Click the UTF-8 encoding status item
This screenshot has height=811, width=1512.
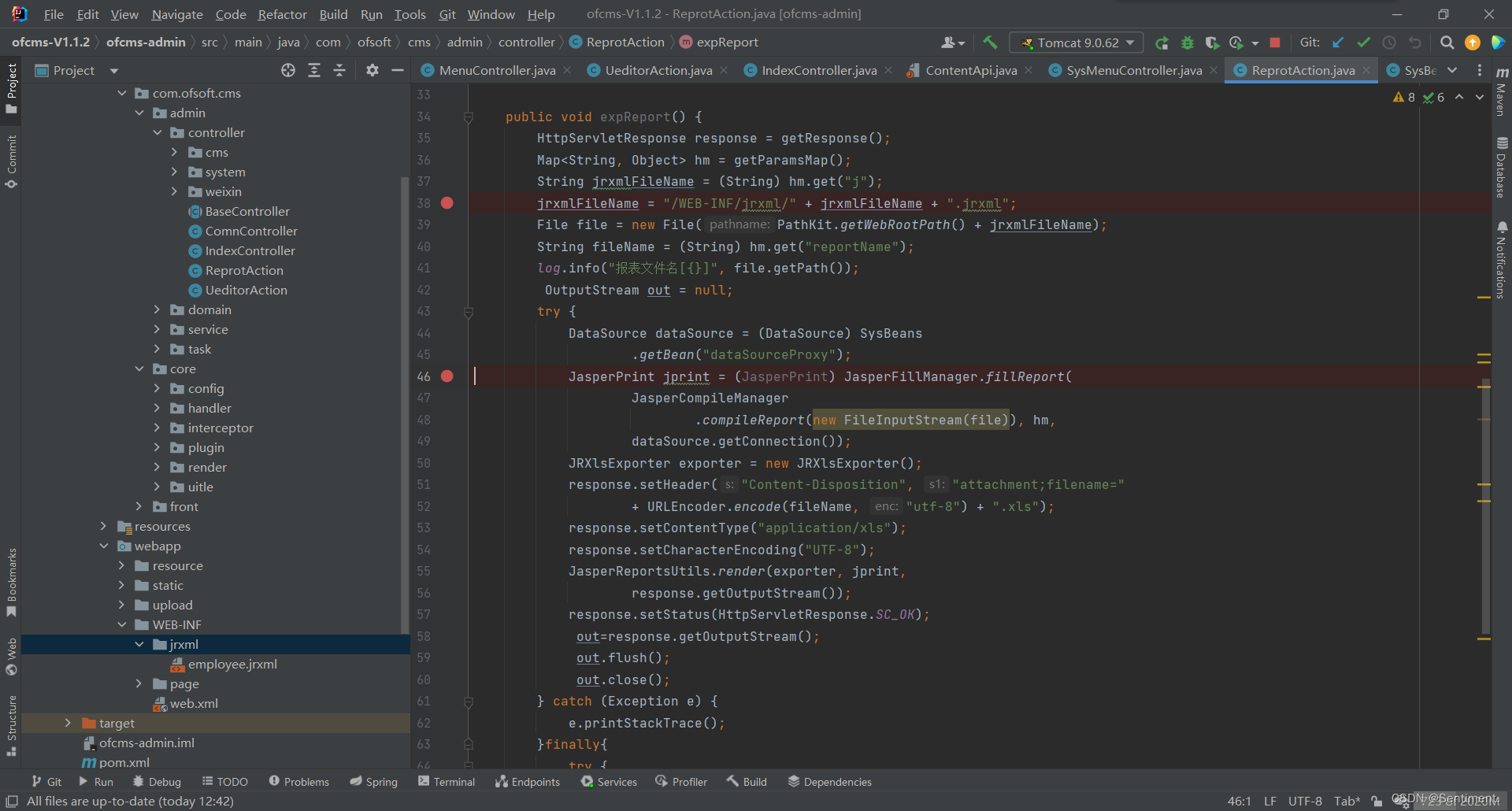(1305, 801)
